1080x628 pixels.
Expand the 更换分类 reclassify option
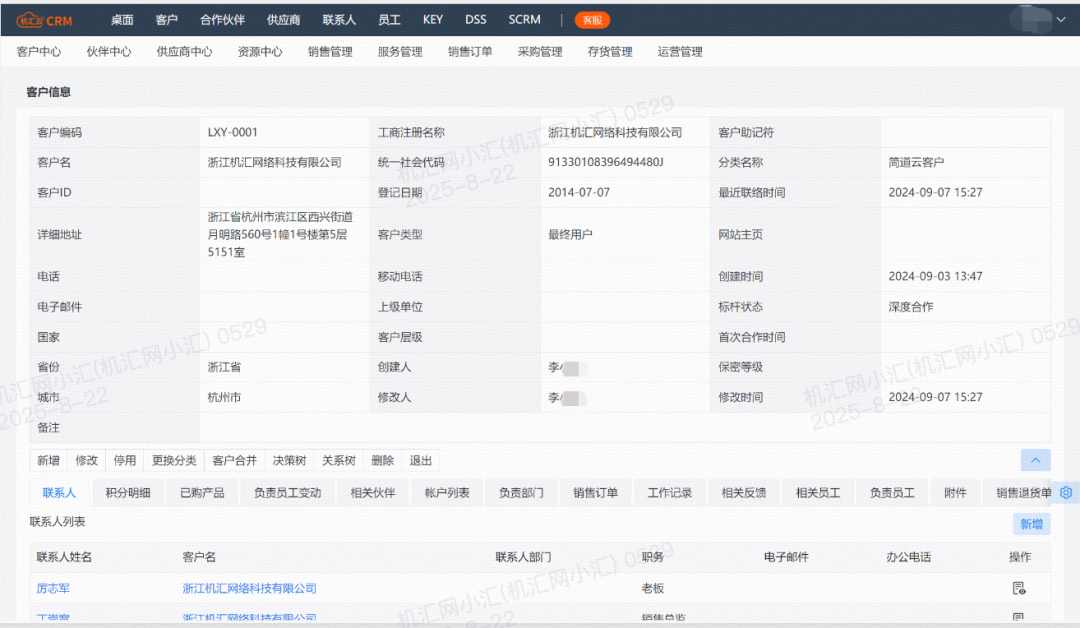point(176,460)
